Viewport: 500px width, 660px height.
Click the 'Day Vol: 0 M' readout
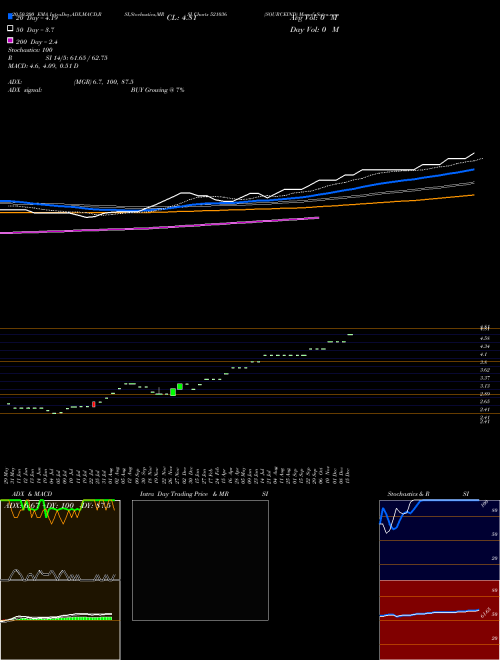tap(314, 30)
